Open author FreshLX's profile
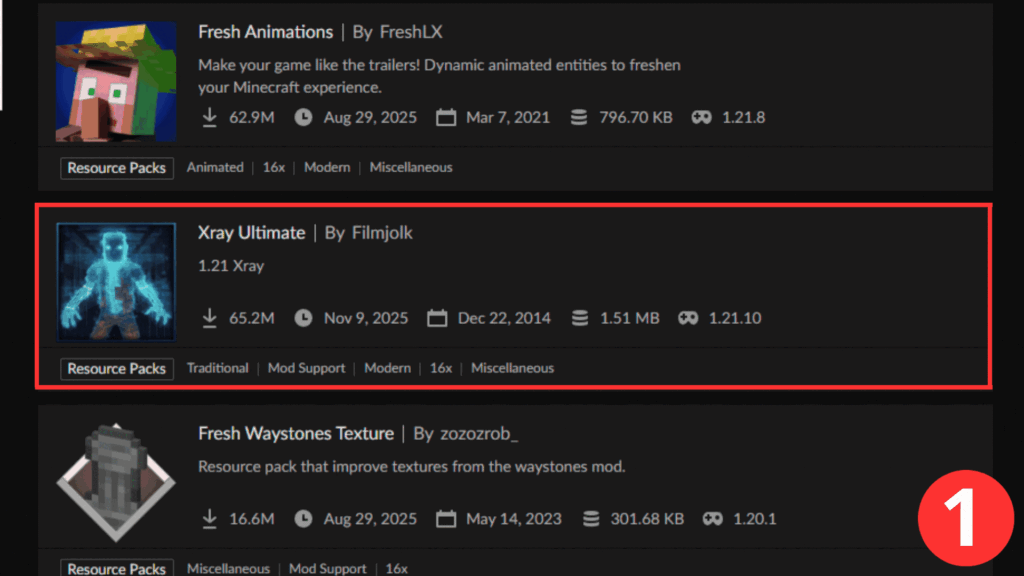The image size is (1024, 576). (x=411, y=32)
